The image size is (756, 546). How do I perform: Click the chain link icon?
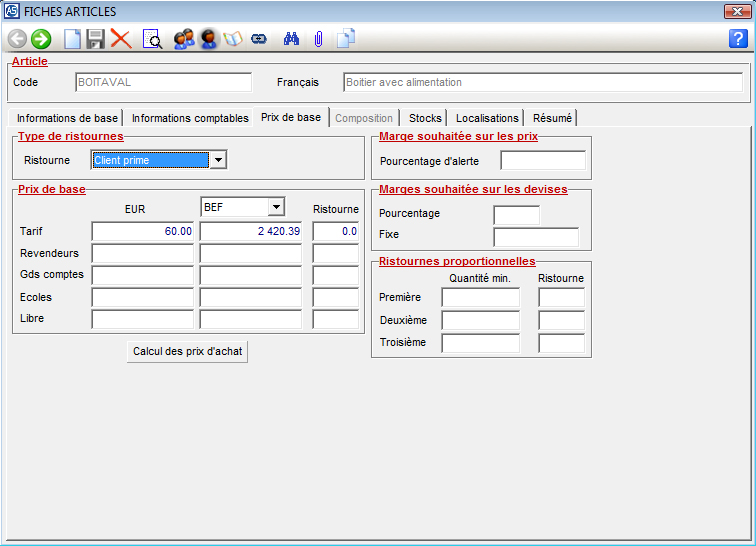[x=259, y=39]
